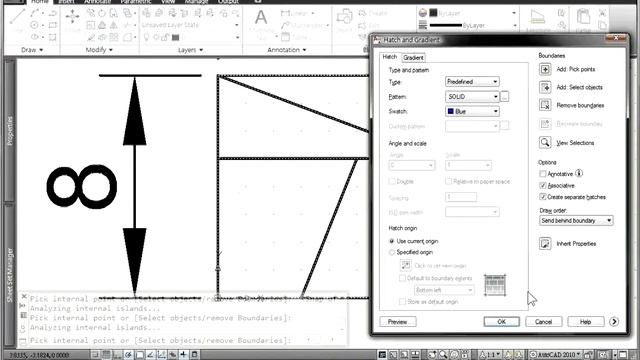The width and height of the screenshot is (640, 360).
Task: Click the OK button
Action: pos(502,322)
